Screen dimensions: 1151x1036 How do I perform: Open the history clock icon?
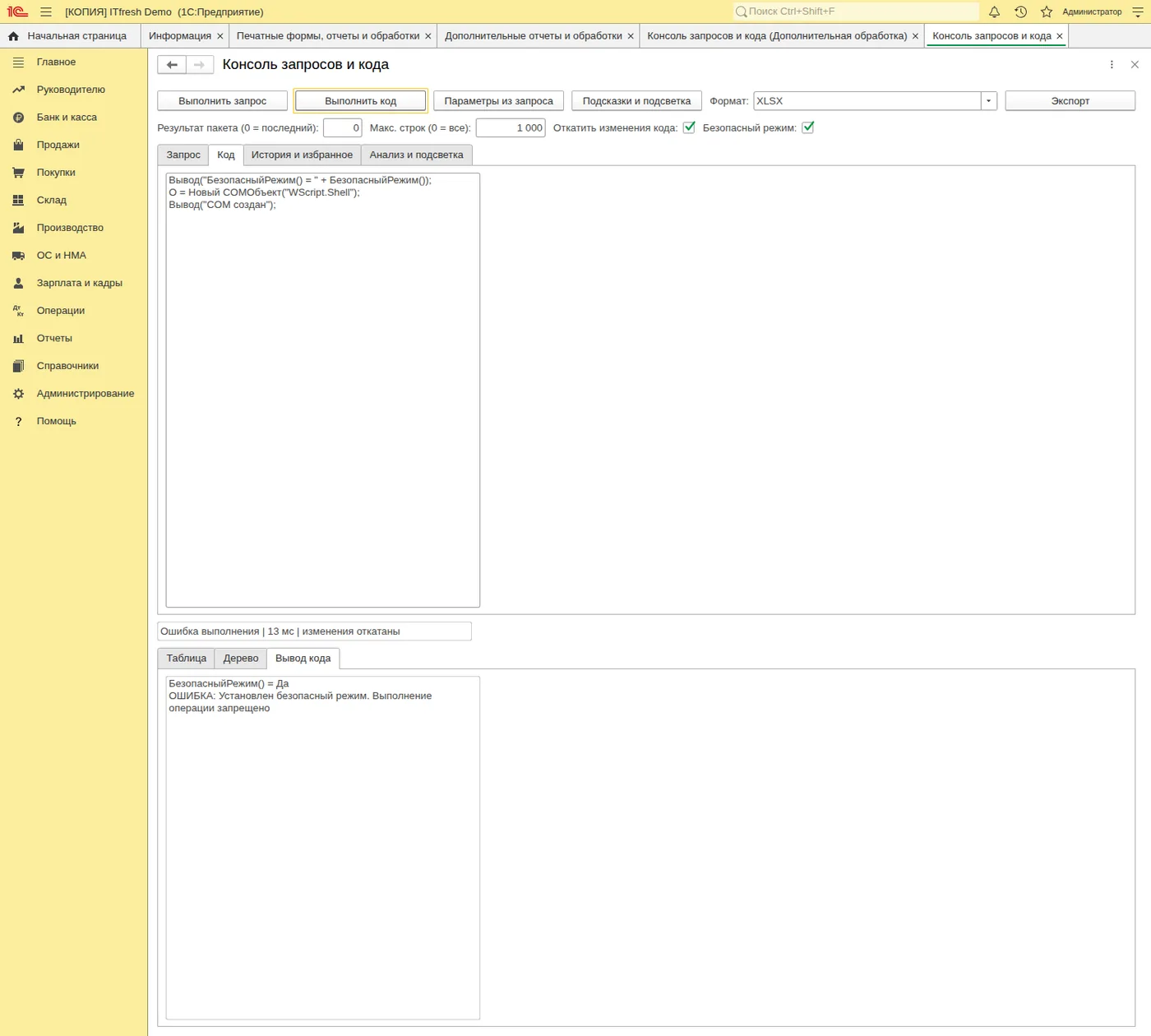[x=1020, y=12]
